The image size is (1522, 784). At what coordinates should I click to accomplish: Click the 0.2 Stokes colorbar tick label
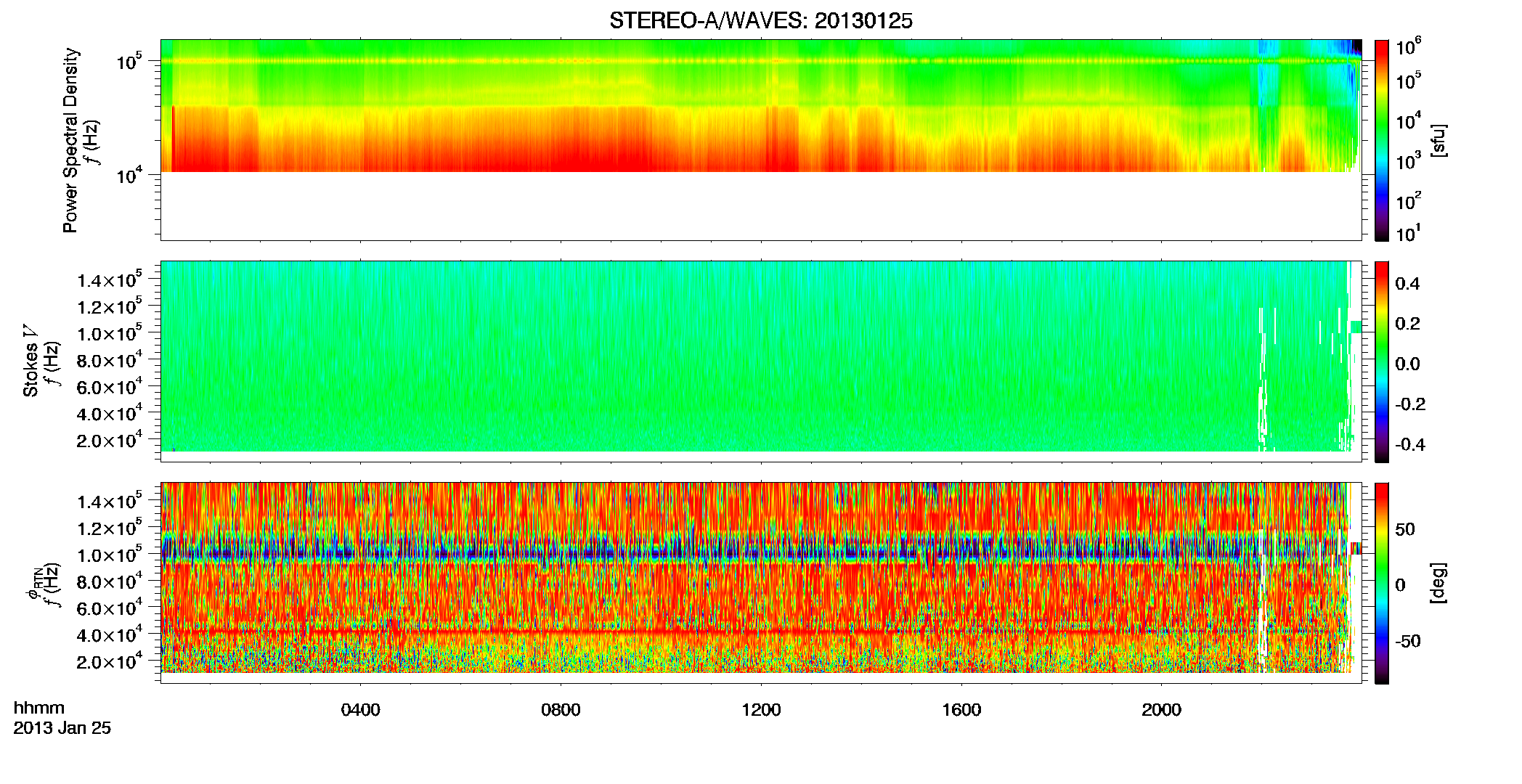point(1407,324)
